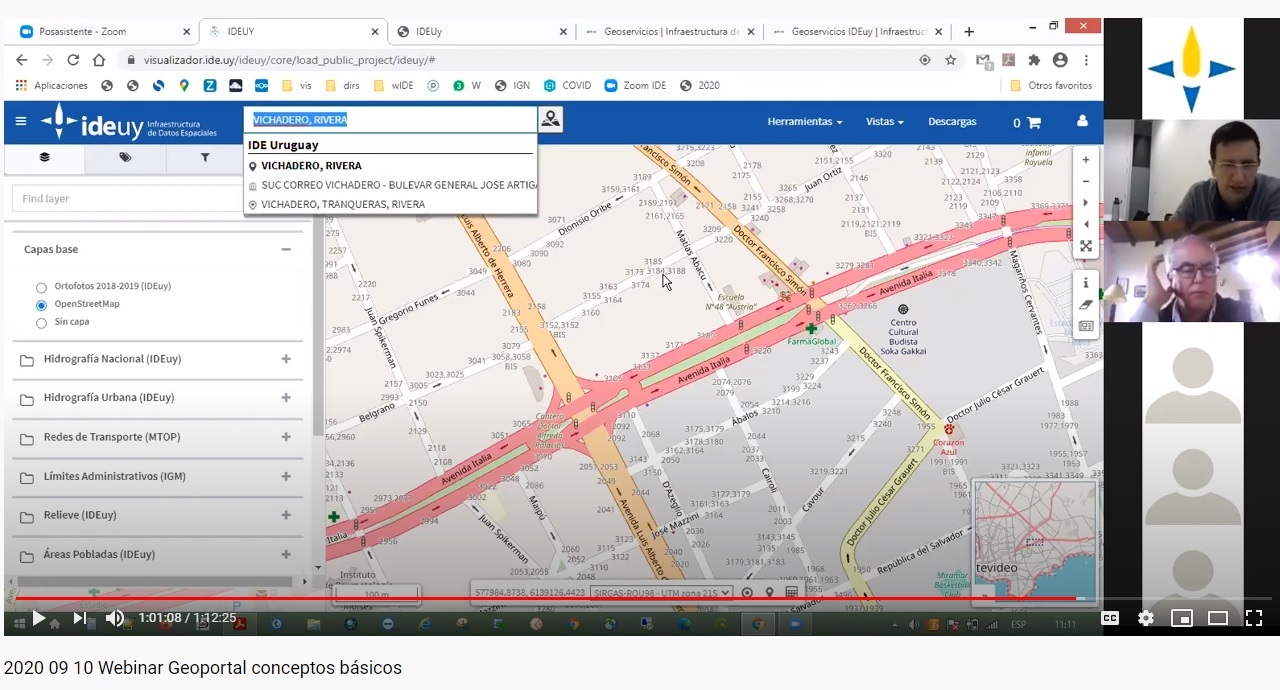The image size is (1280, 690).
Task: Click the location pin icon in coordinate bar
Action: [x=769, y=593]
